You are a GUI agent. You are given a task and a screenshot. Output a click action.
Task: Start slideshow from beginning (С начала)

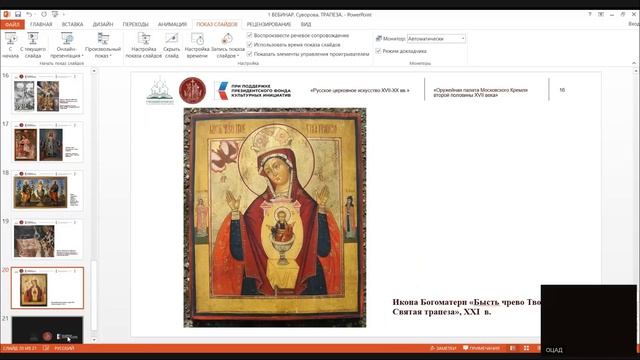coord(11,45)
